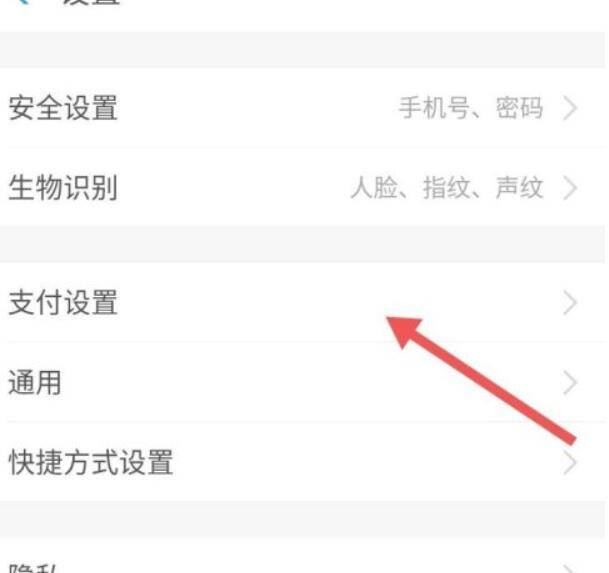Tap 手机号、密码 detail text

tap(471, 108)
